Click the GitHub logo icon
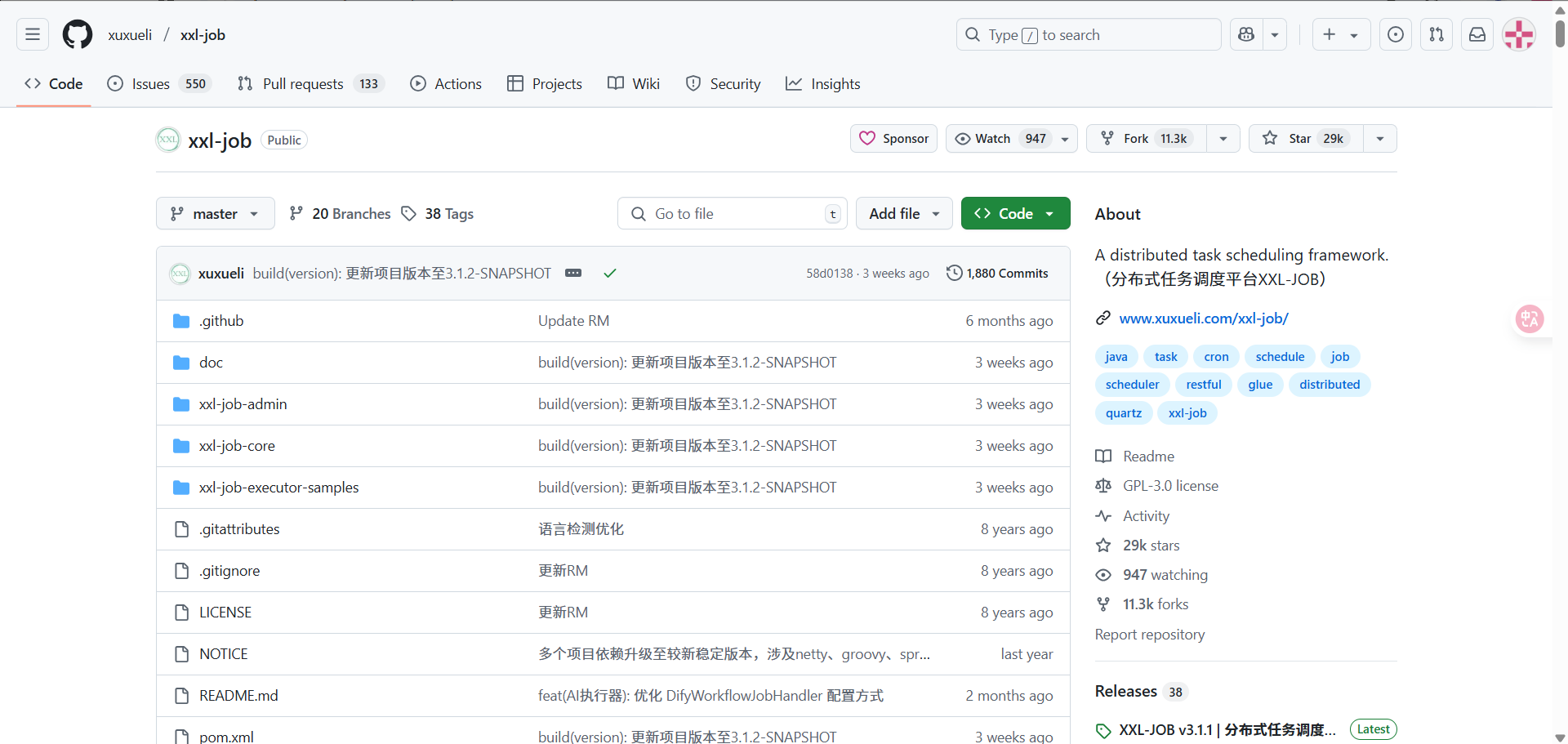 click(x=78, y=34)
